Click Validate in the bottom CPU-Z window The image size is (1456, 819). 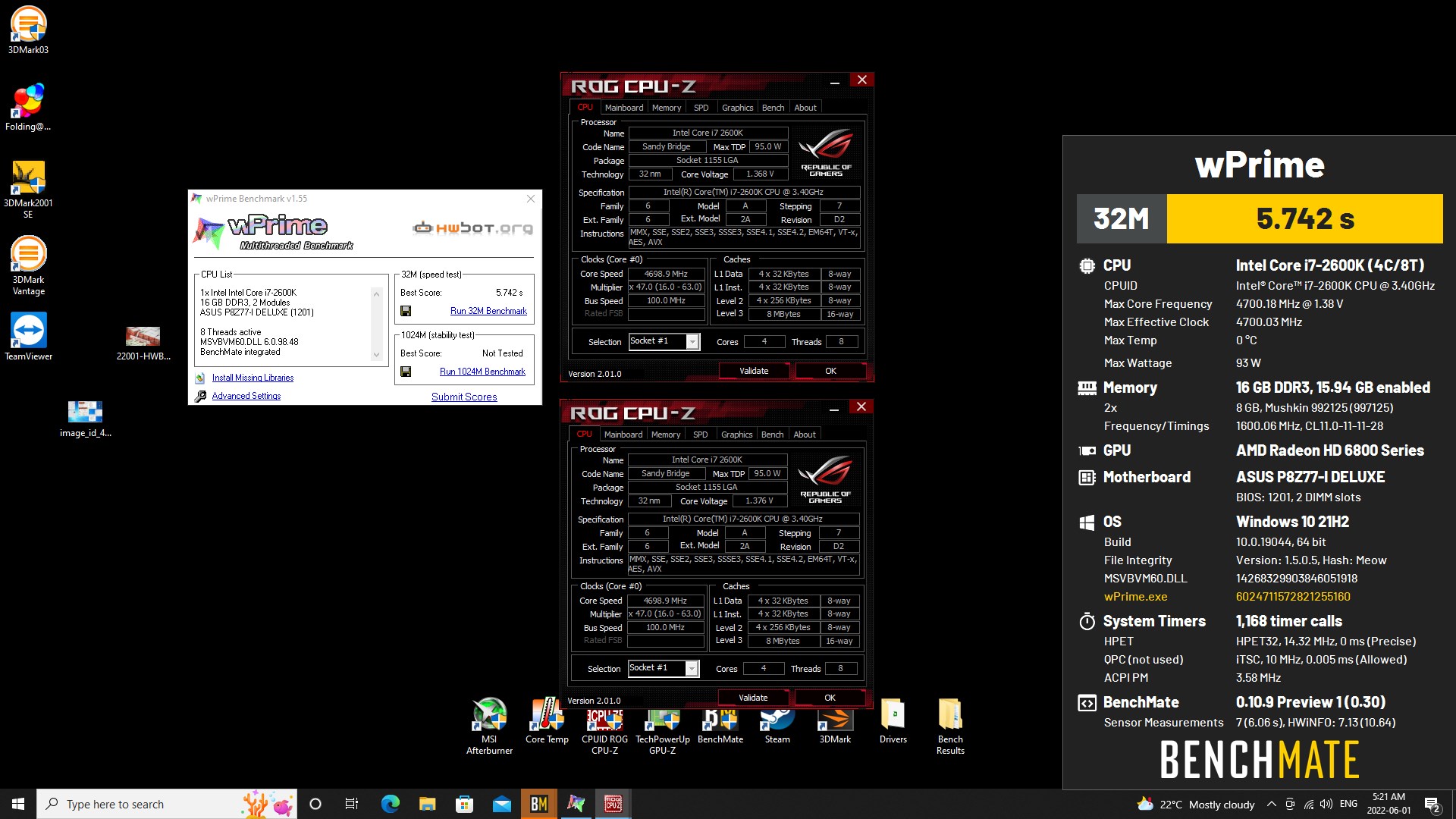[x=753, y=698]
